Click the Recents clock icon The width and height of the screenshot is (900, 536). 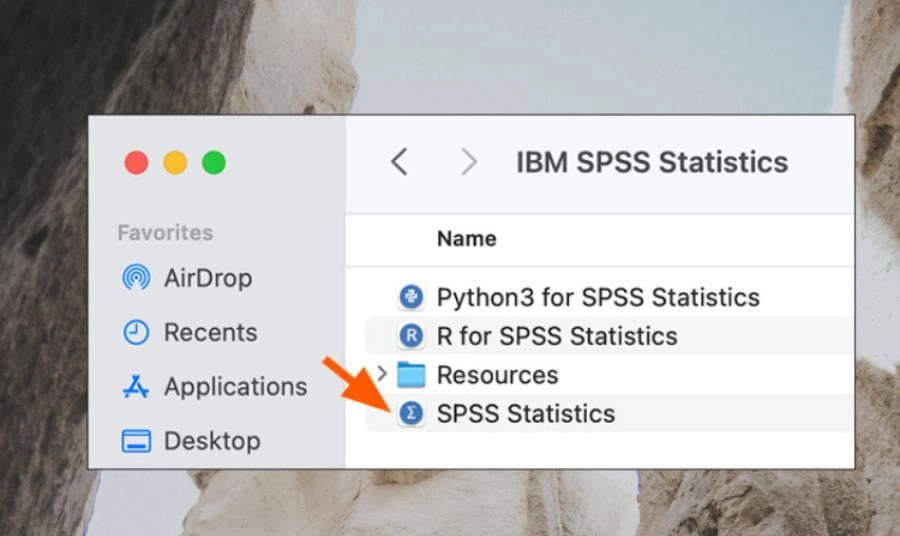pos(136,332)
